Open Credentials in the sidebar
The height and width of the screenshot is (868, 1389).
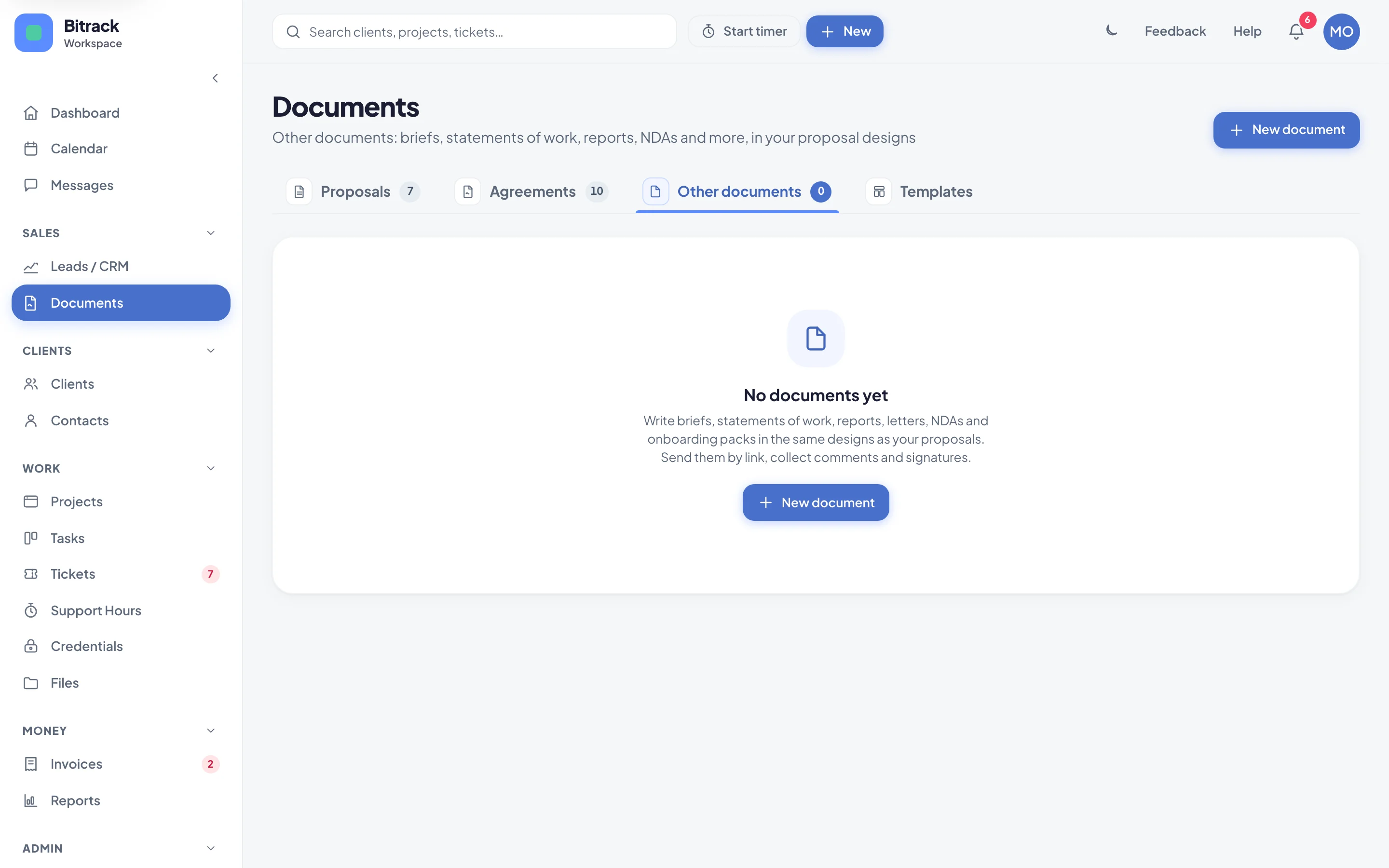click(121, 646)
